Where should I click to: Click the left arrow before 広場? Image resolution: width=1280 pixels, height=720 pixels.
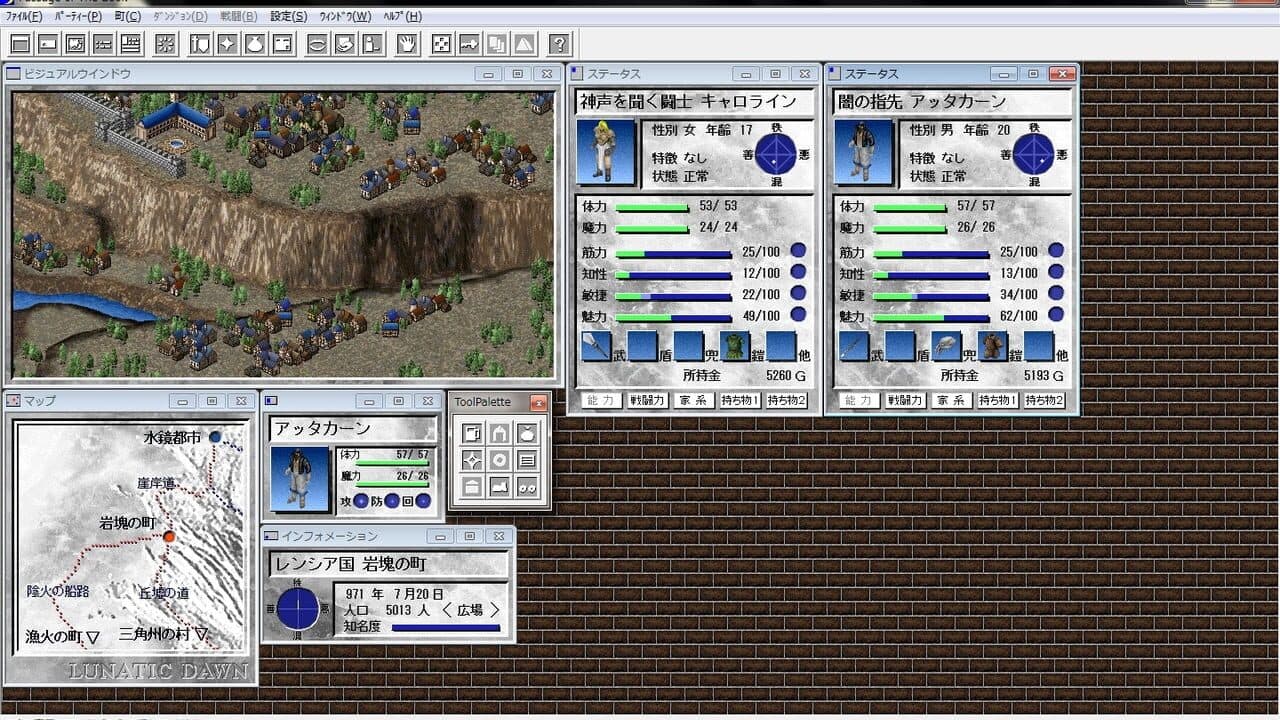pyautogui.click(x=446, y=610)
